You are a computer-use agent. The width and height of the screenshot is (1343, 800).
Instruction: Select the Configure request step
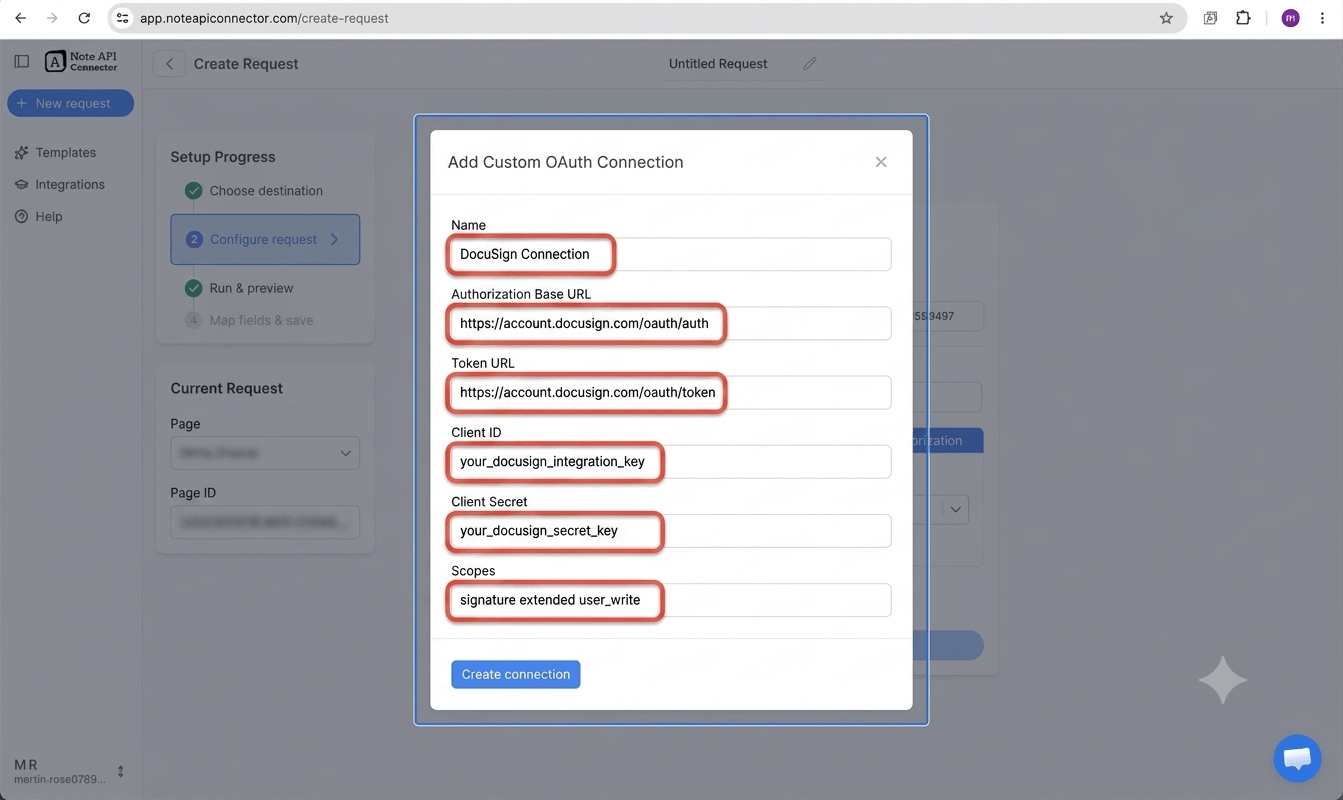(x=265, y=239)
